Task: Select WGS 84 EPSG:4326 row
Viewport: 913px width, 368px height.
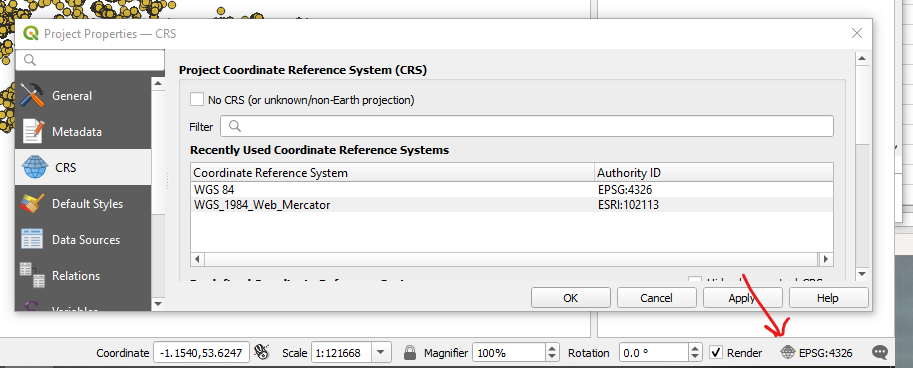Action: [x=512, y=189]
